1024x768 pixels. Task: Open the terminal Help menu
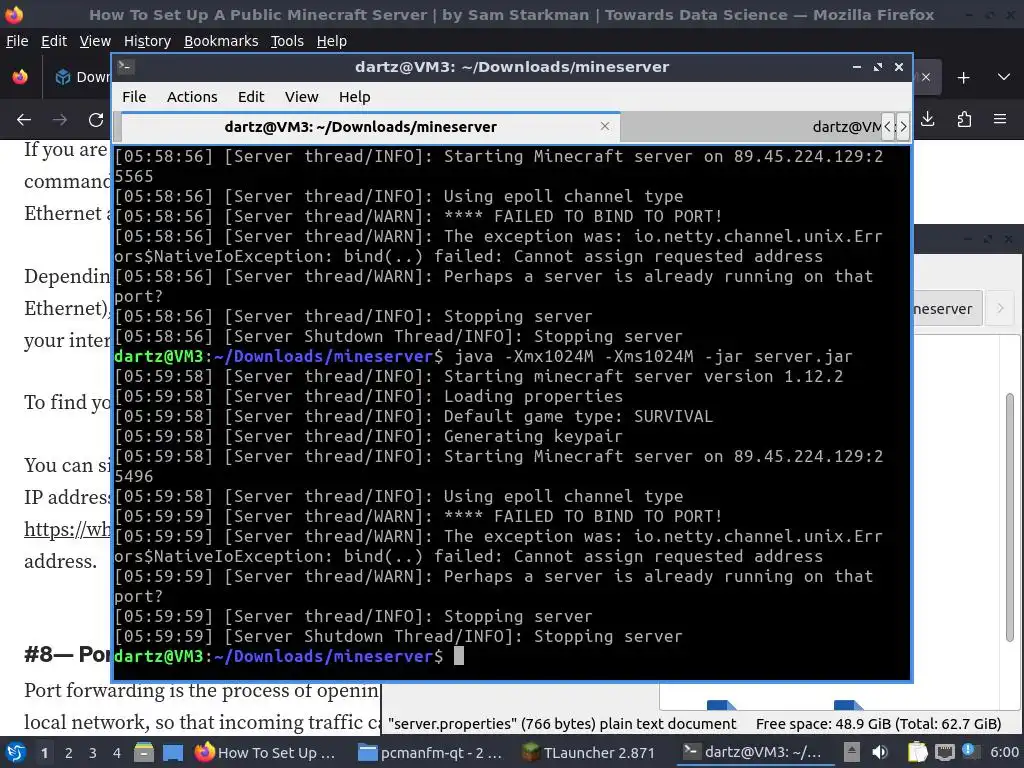355,97
